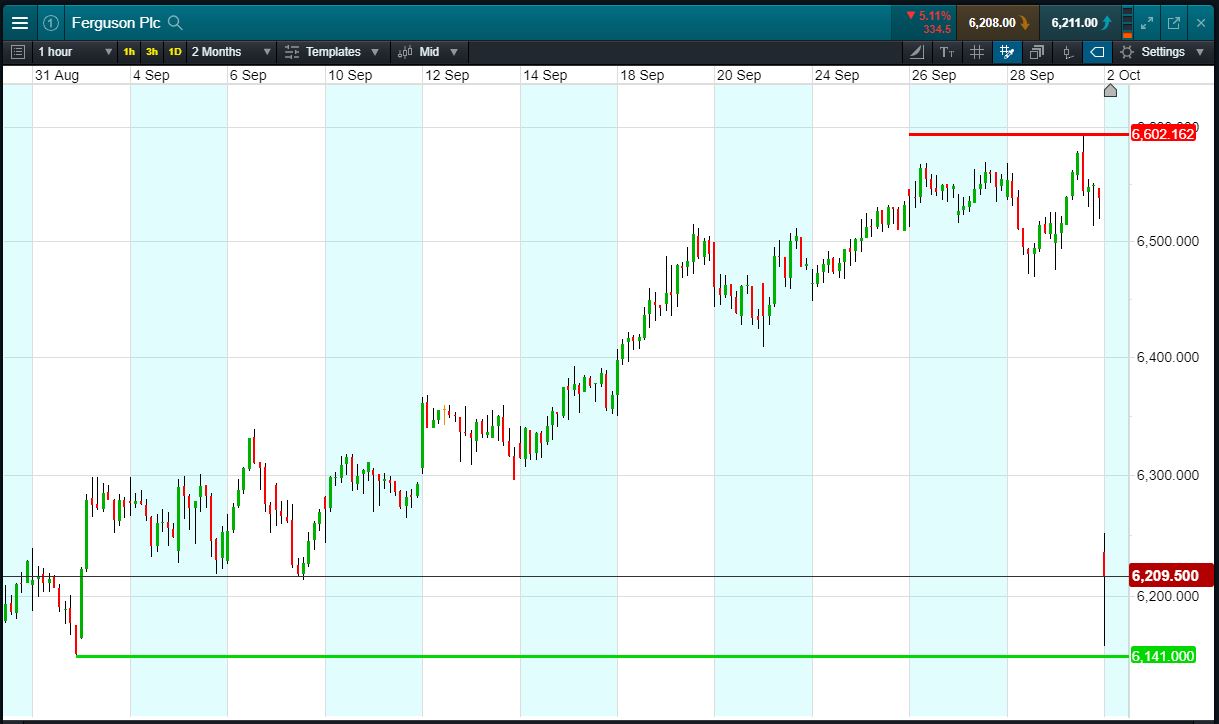Select the red 6,602.162 resistance label
This screenshot has width=1219, height=724.
coord(1163,134)
